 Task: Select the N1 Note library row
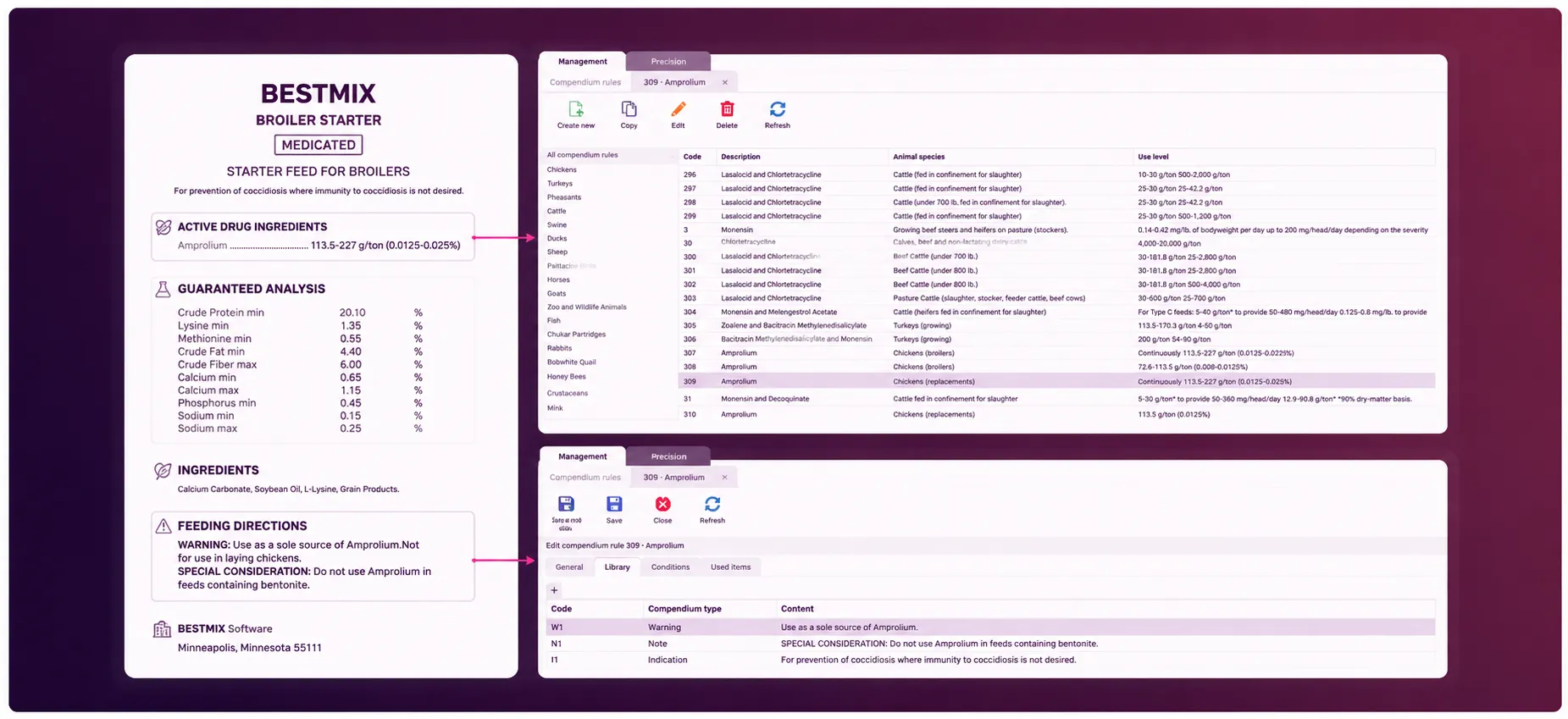(990, 644)
